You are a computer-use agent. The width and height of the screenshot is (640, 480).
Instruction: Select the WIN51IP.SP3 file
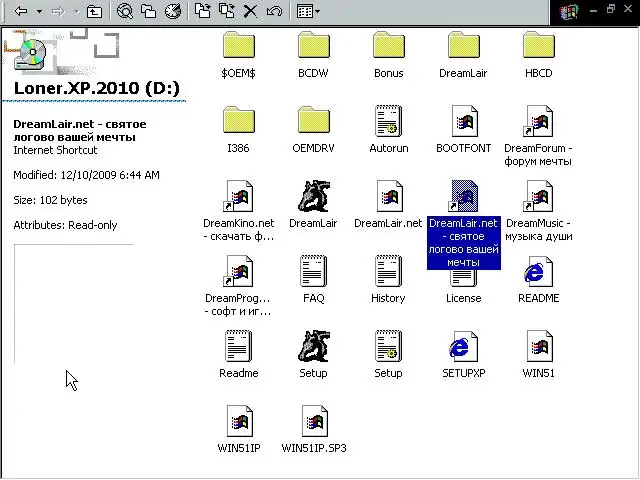(x=314, y=429)
